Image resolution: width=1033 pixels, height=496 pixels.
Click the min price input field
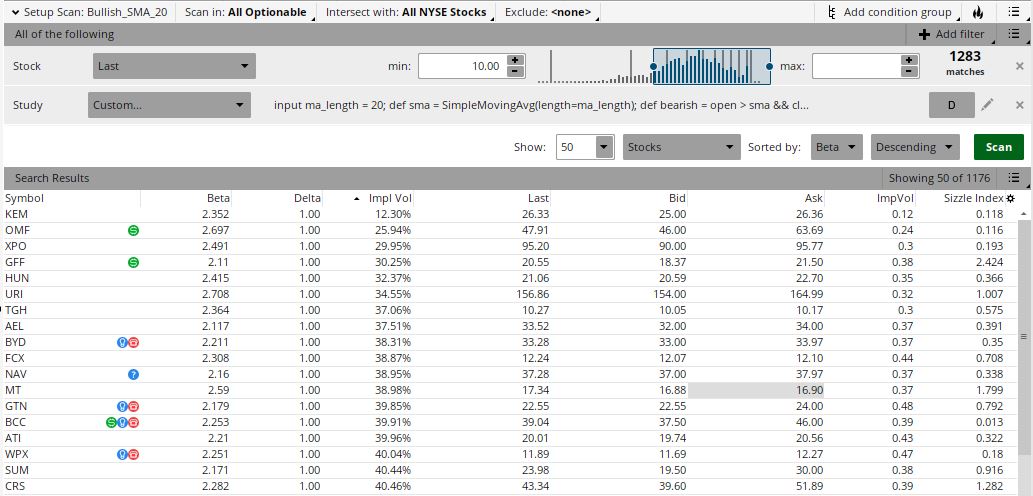point(462,66)
